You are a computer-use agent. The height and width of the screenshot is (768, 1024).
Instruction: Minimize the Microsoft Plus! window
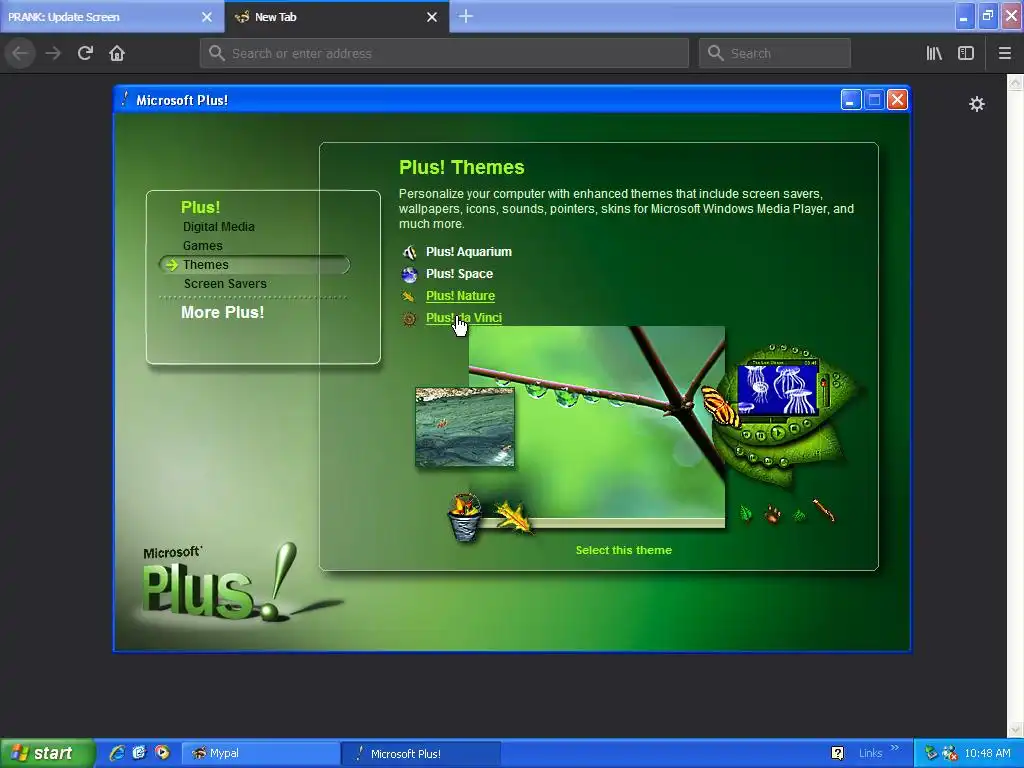point(850,100)
